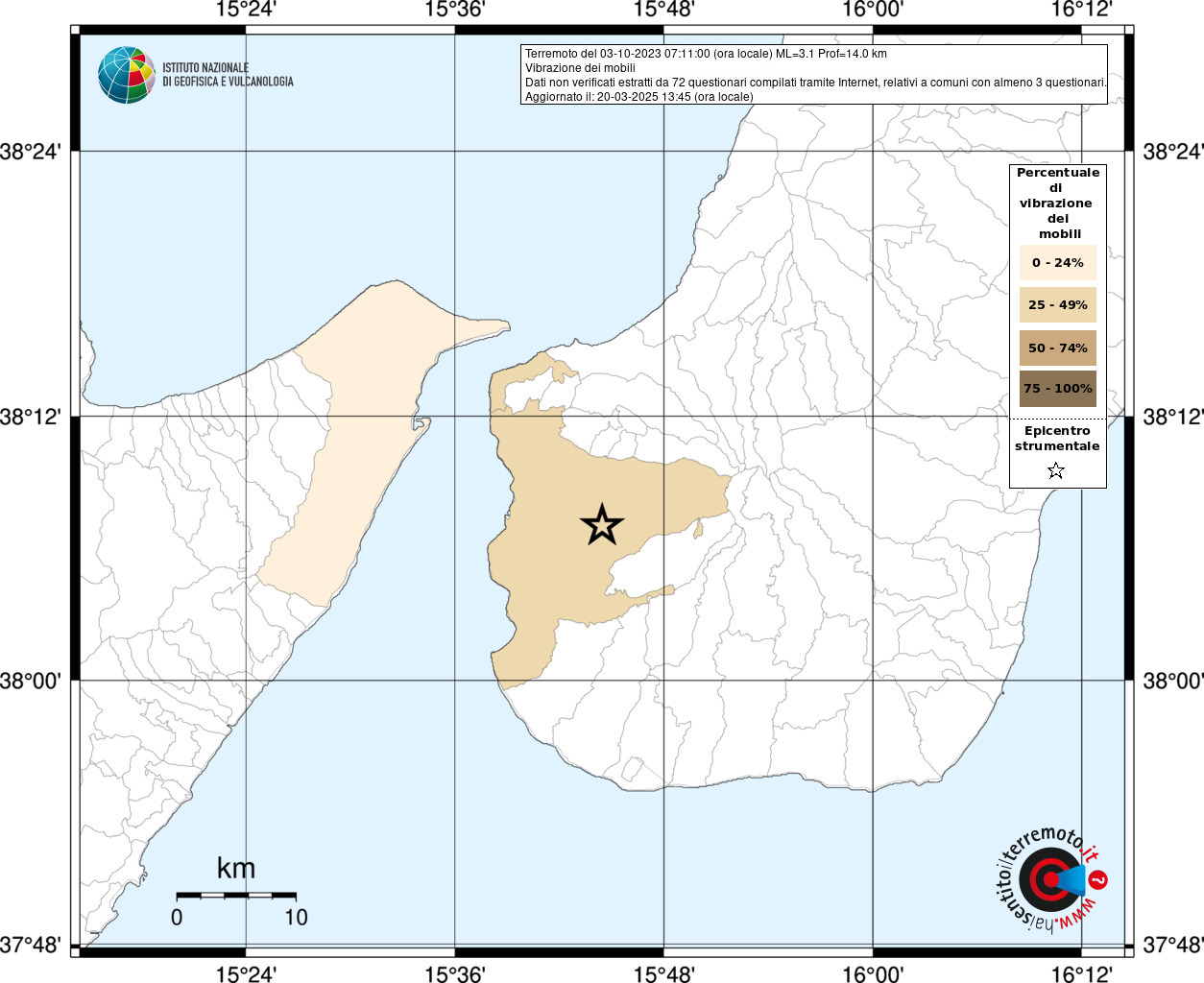1204x983 pixels.
Task: Click the left axis label 38°00'
Action: [x=32, y=681]
